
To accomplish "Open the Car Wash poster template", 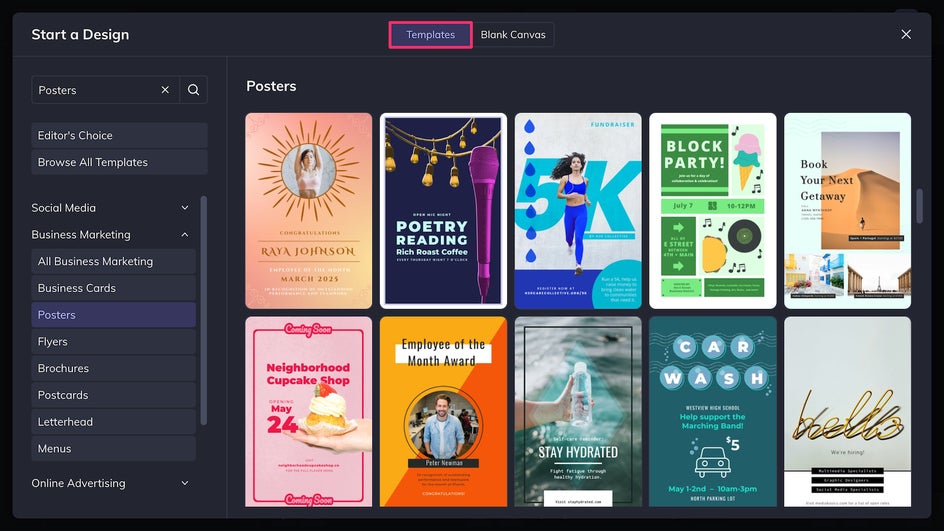I will pyautogui.click(x=713, y=412).
